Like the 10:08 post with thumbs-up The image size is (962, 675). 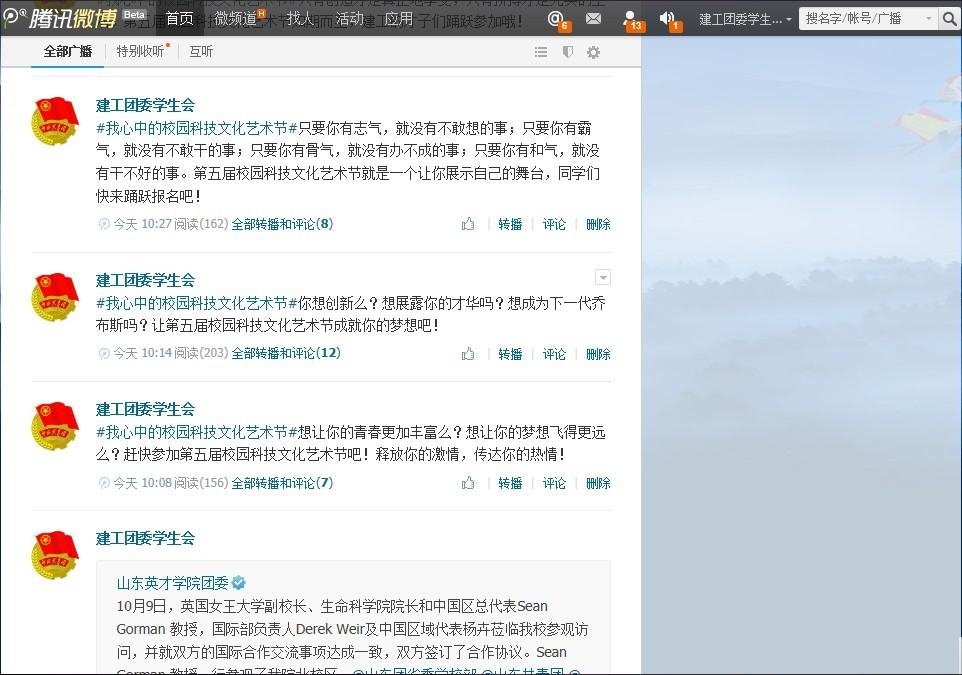[x=467, y=483]
